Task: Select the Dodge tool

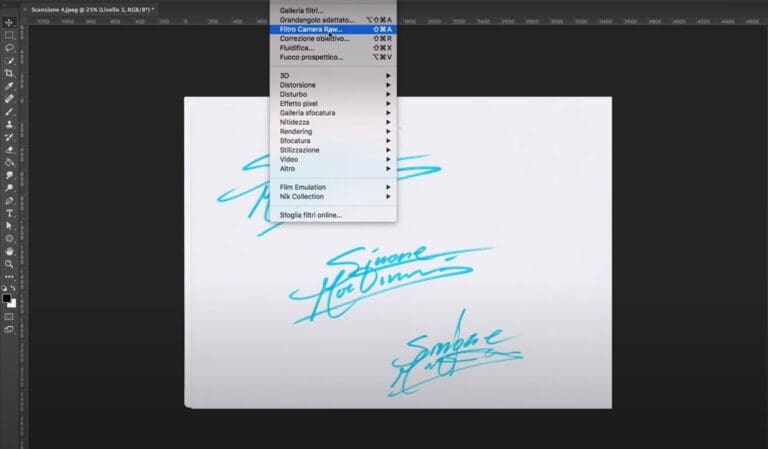Action: (x=9, y=188)
